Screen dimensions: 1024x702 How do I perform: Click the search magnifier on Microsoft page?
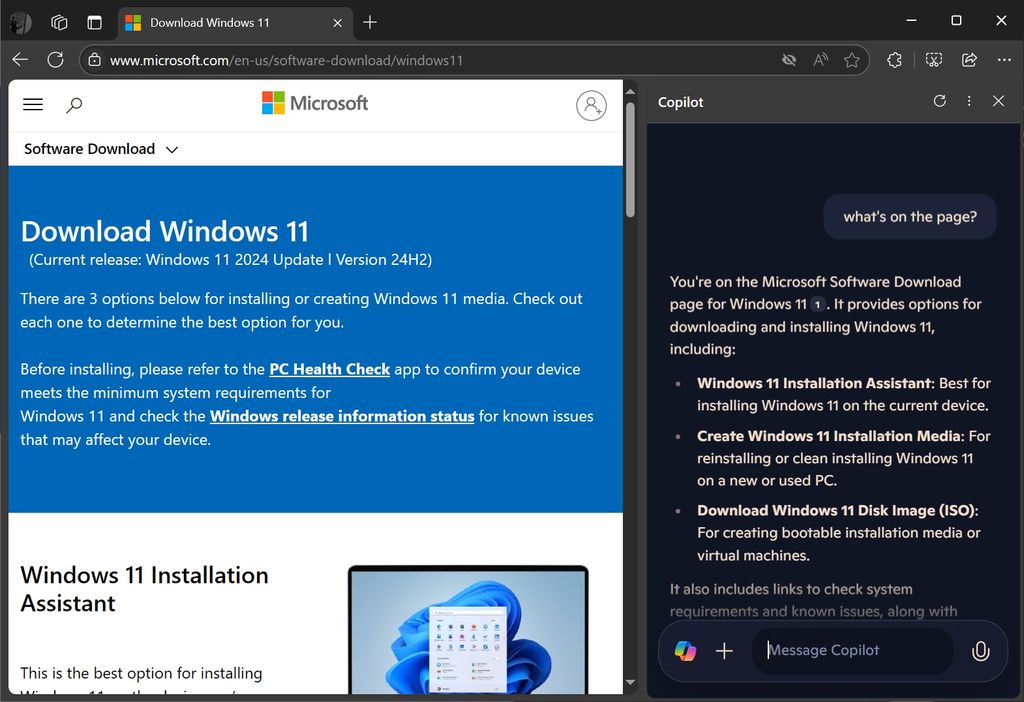74,105
